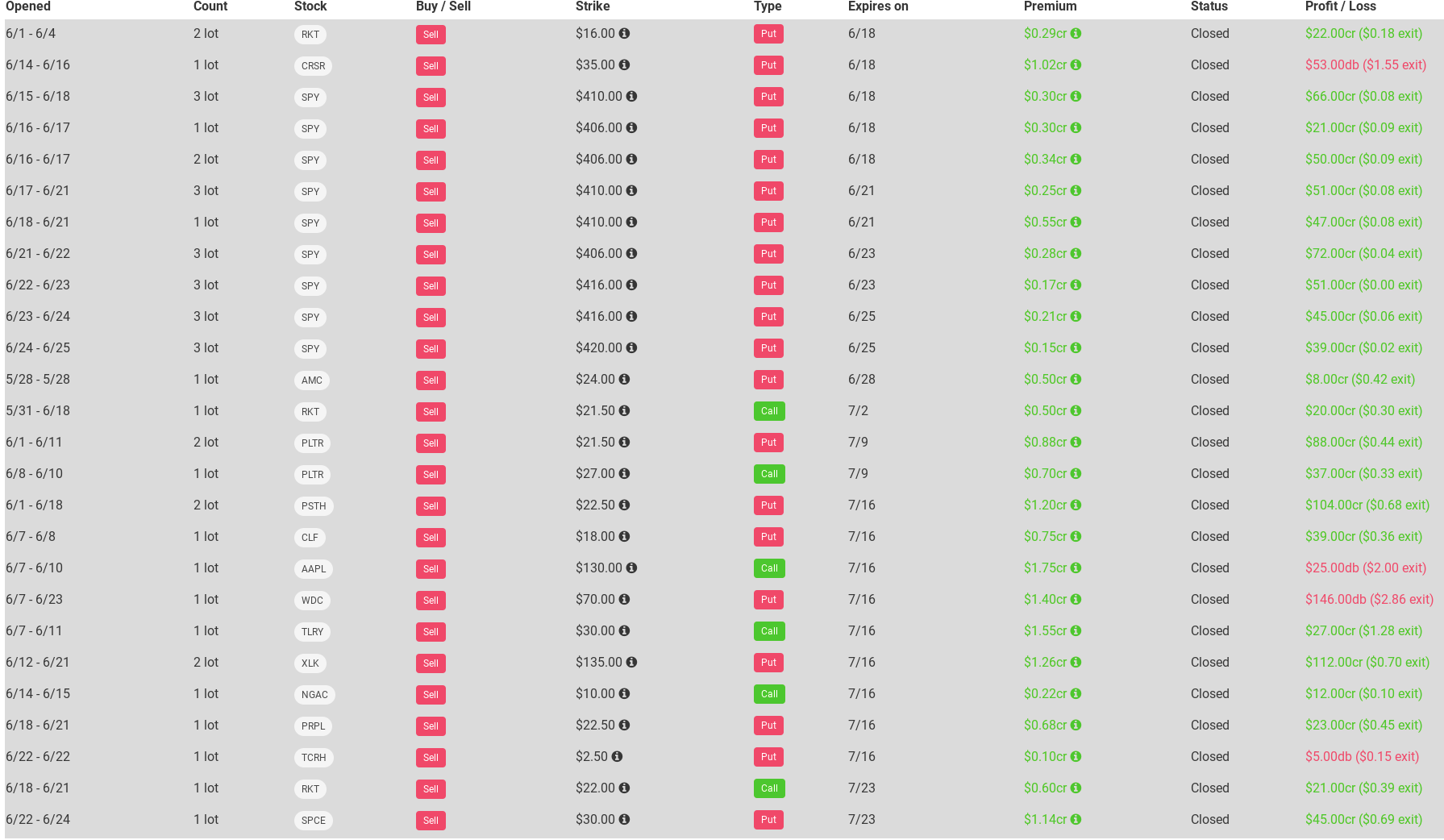Show info for the $2.50 TCRH strike
This screenshot has width=1444, height=840.
tap(617, 757)
